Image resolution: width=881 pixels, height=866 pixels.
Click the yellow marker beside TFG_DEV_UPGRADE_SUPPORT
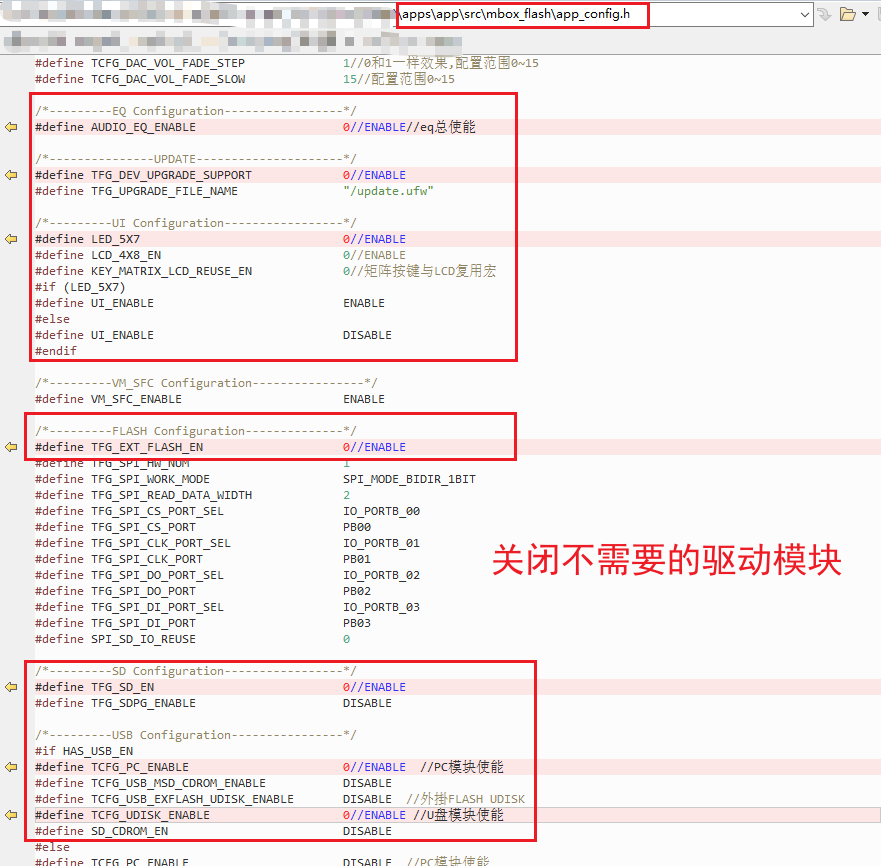tap(10, 174)
